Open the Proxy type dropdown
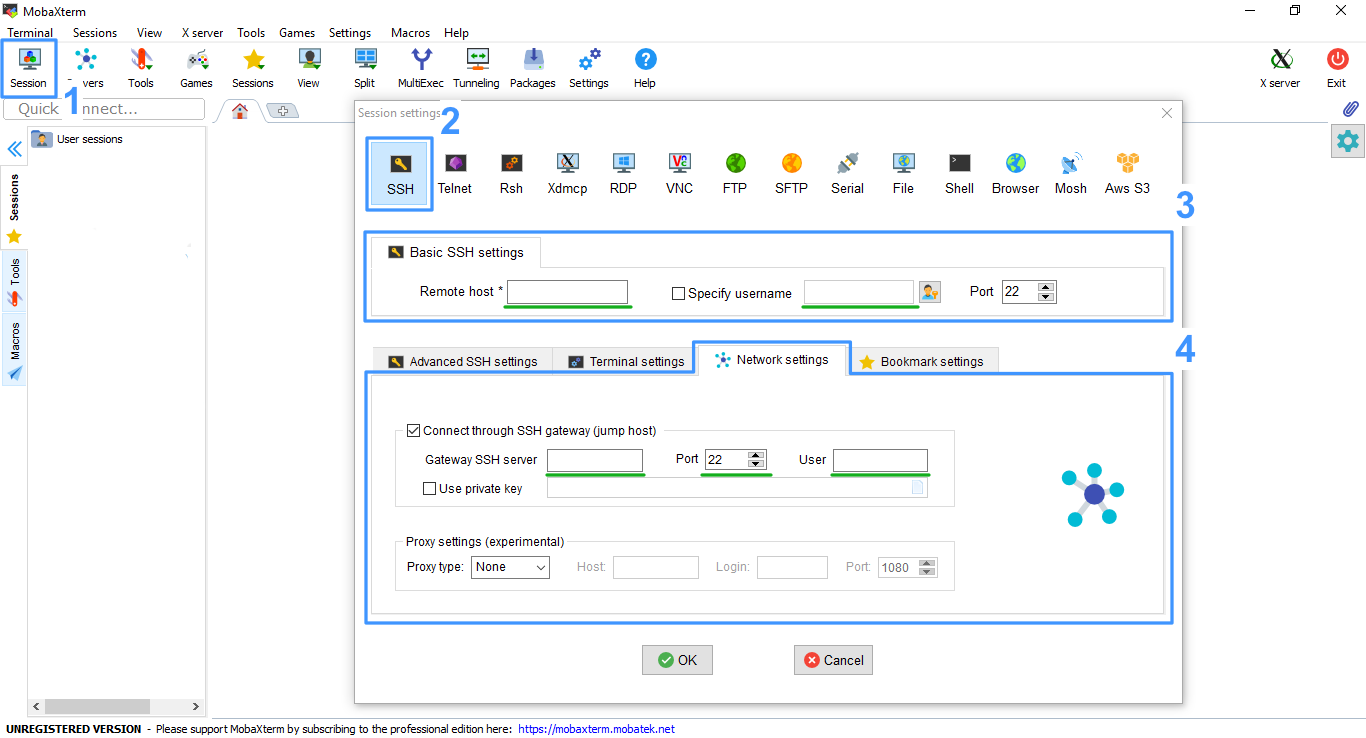 coord(511,567)
